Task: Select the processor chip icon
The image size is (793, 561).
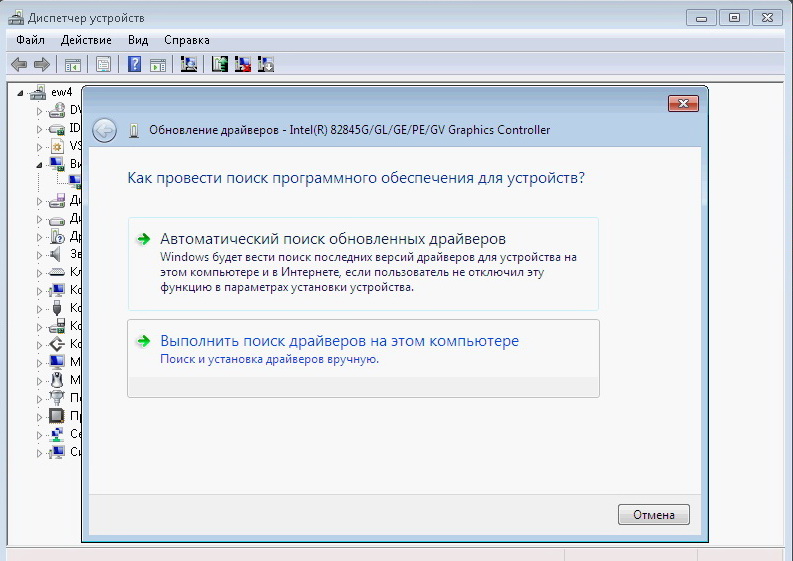Action: pyautogui.click(x=56, y=416)
